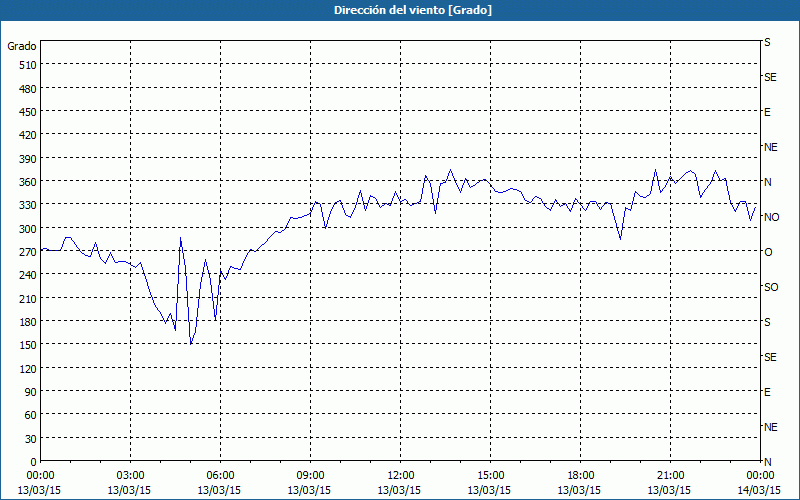Click the 90 y-axis value
This screenshot has height=500, width=800.
coord(31,391)
